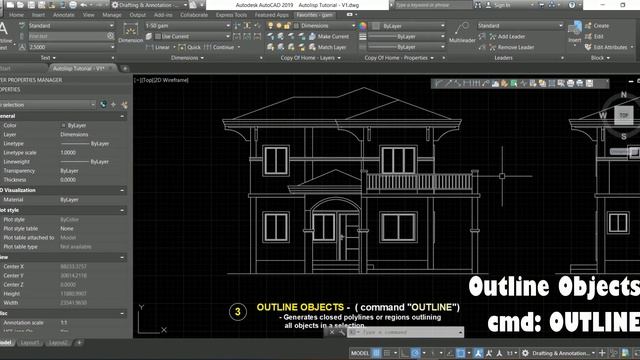Click the find text search icon
Screen dimensions: 640x360
[110, 36]
